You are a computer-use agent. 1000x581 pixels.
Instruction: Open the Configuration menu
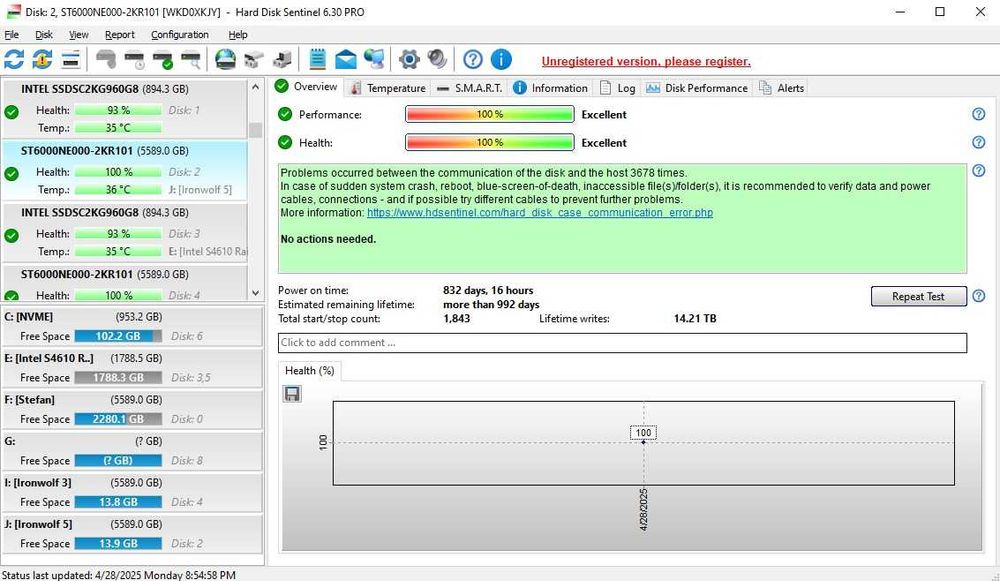pos(180,34)
